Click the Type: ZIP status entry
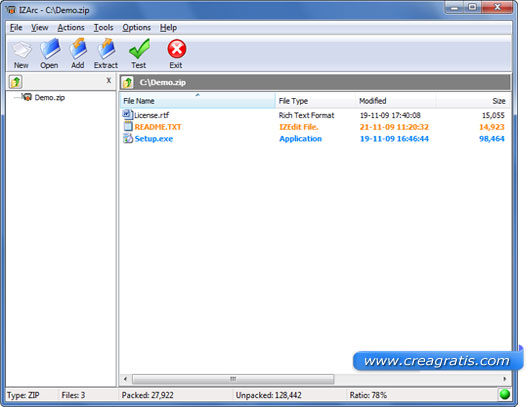 tap(23, 395)
